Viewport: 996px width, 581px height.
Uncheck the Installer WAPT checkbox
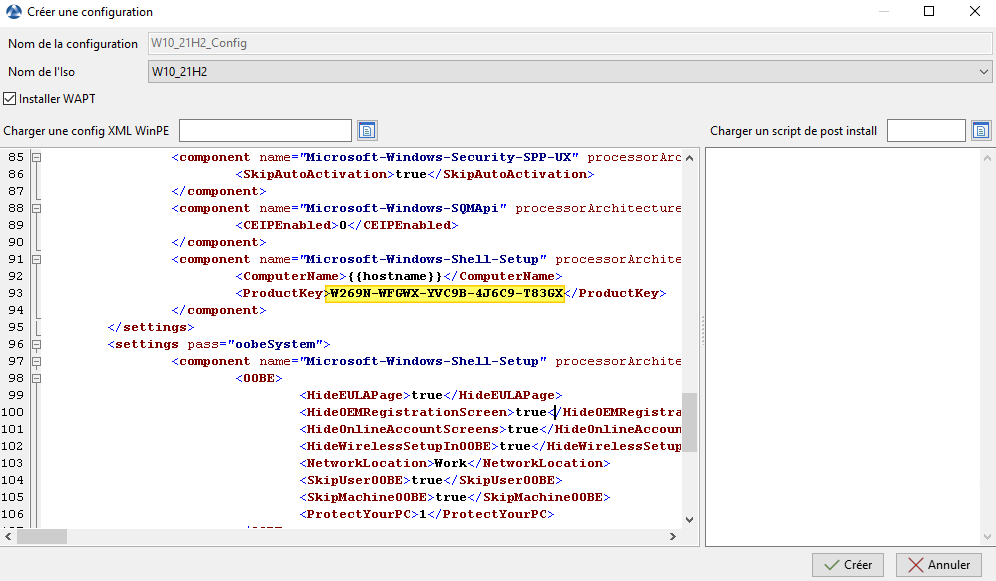pyautogui.click(x=10, y=98)
